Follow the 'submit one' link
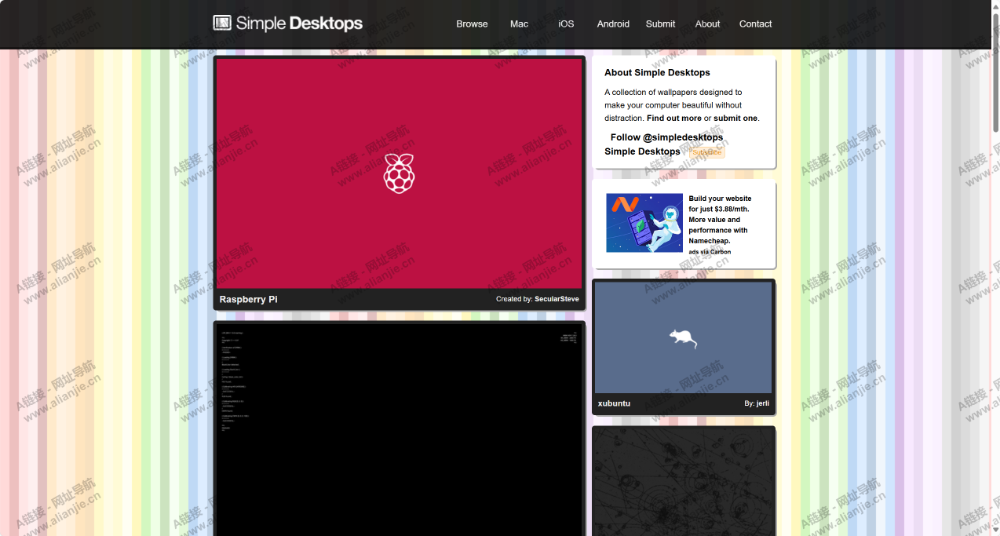The image size is (1000, 536). point(736,118)
